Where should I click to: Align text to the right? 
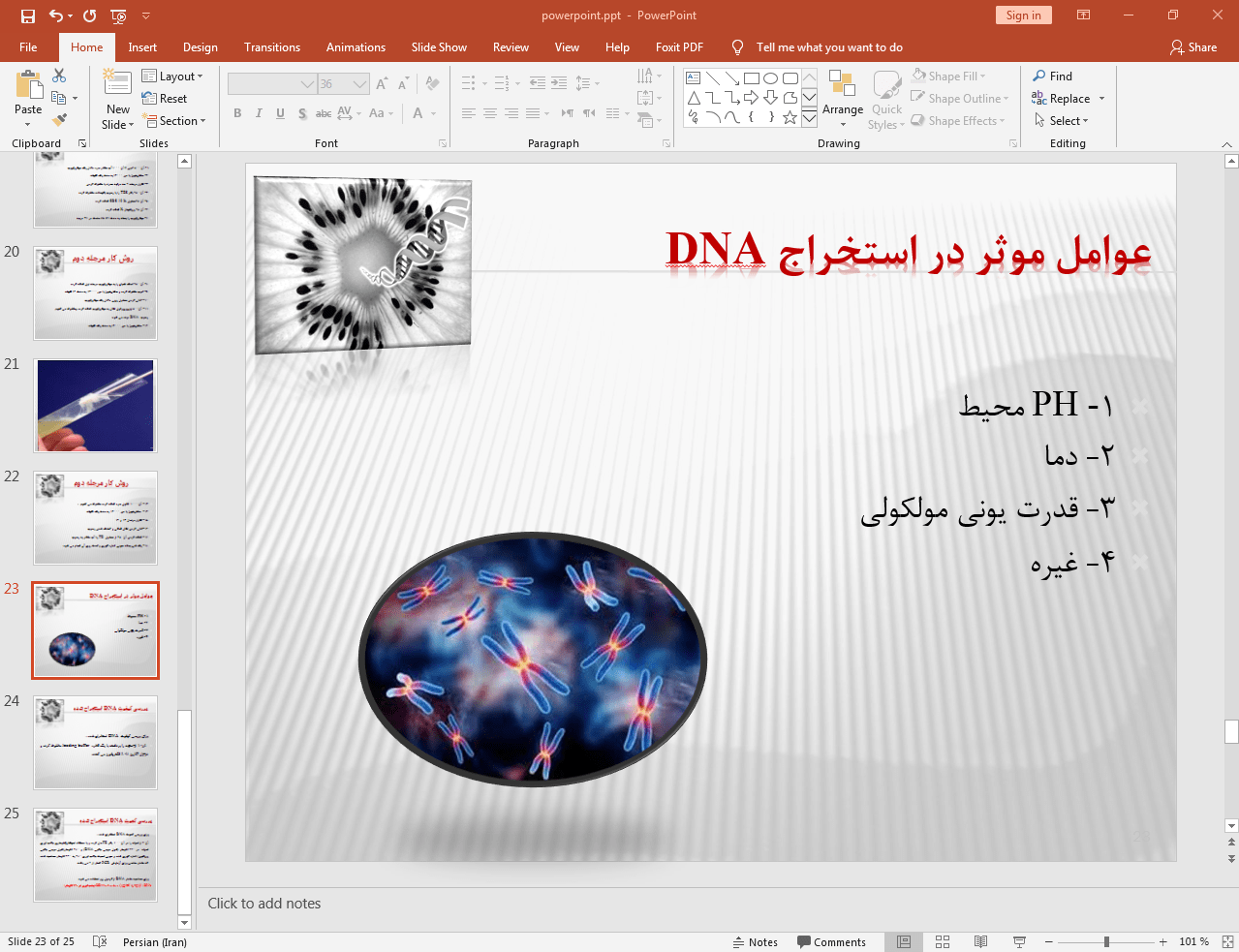click(511, 113)
